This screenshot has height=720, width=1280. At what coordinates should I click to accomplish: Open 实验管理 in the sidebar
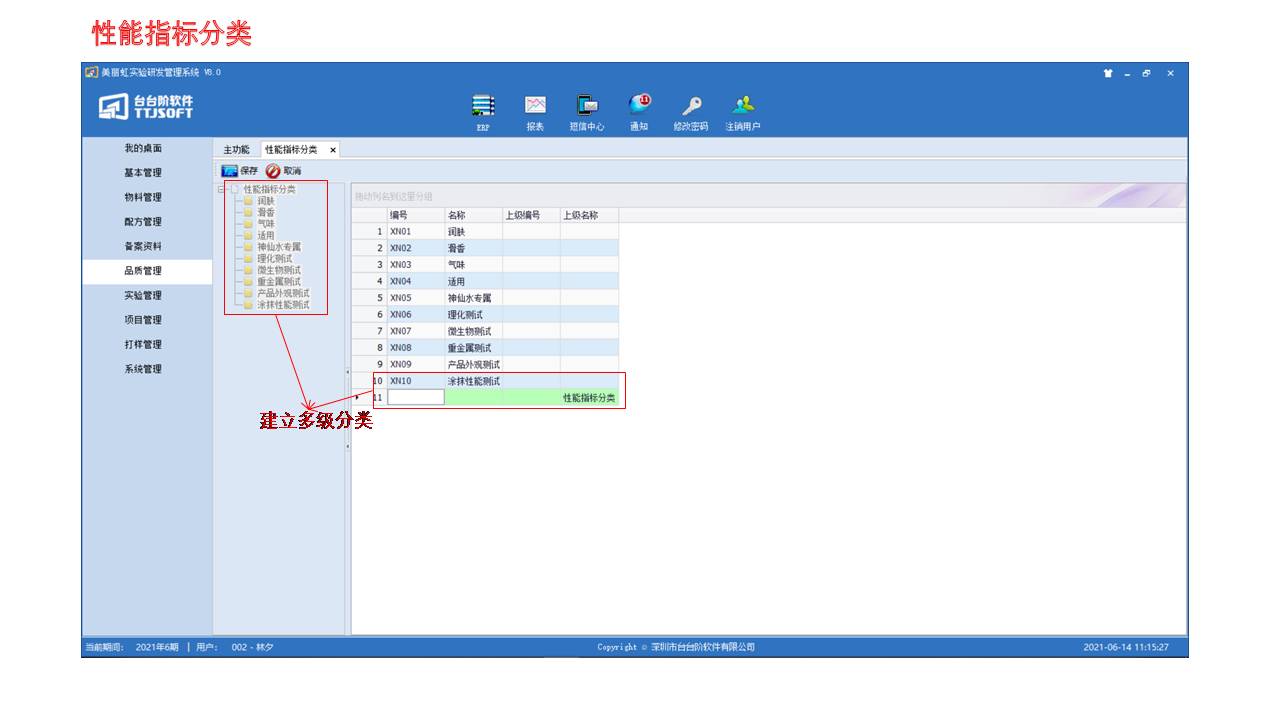[143, 295]
